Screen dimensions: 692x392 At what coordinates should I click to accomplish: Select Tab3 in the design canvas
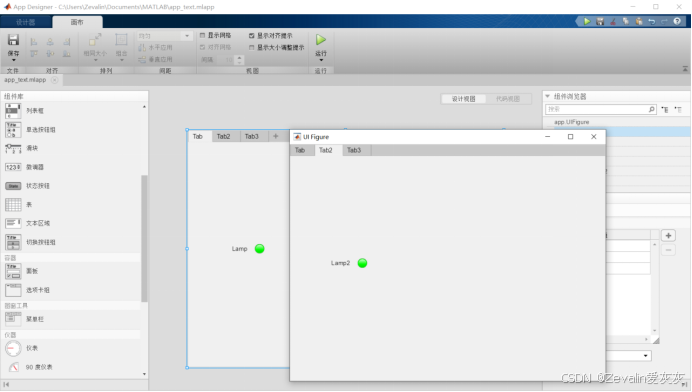(252, 136)
